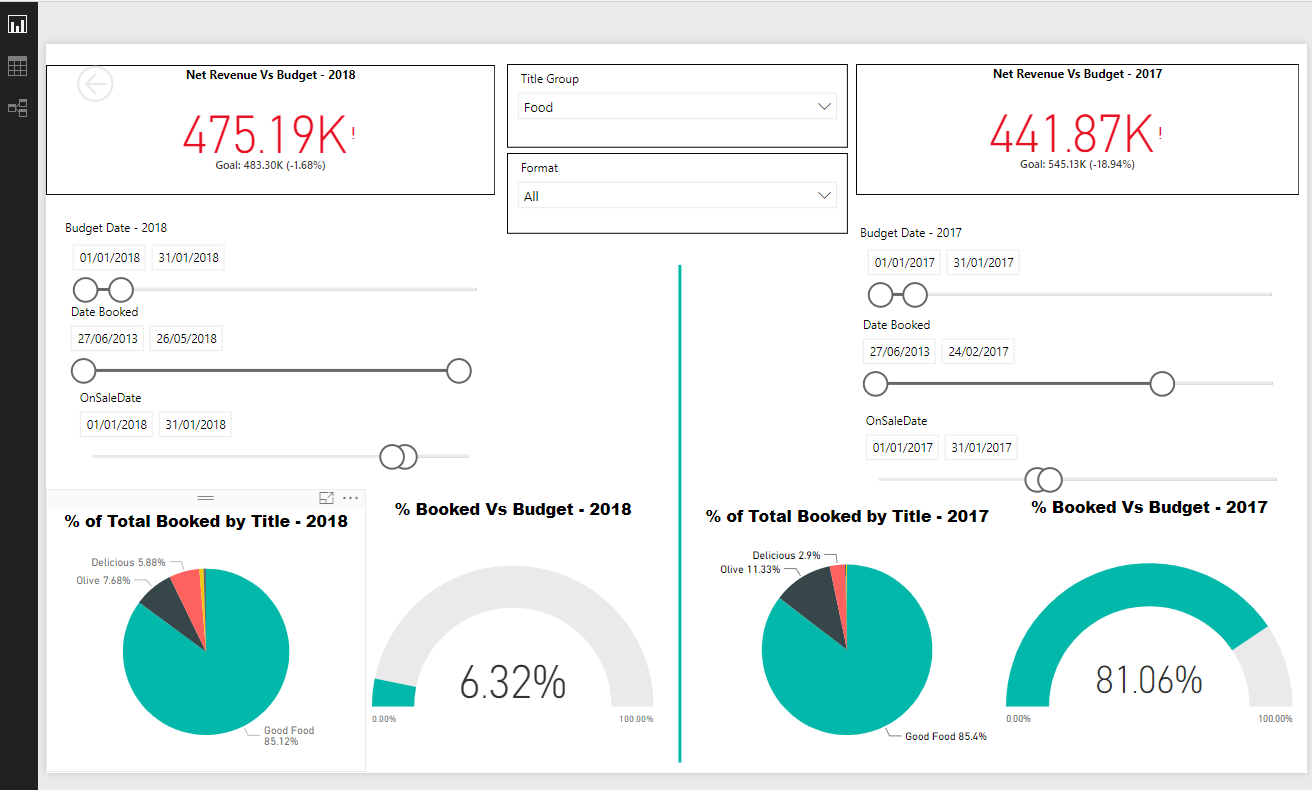Edit OnSaleDate end 31/01/2017

click(981, 447)
